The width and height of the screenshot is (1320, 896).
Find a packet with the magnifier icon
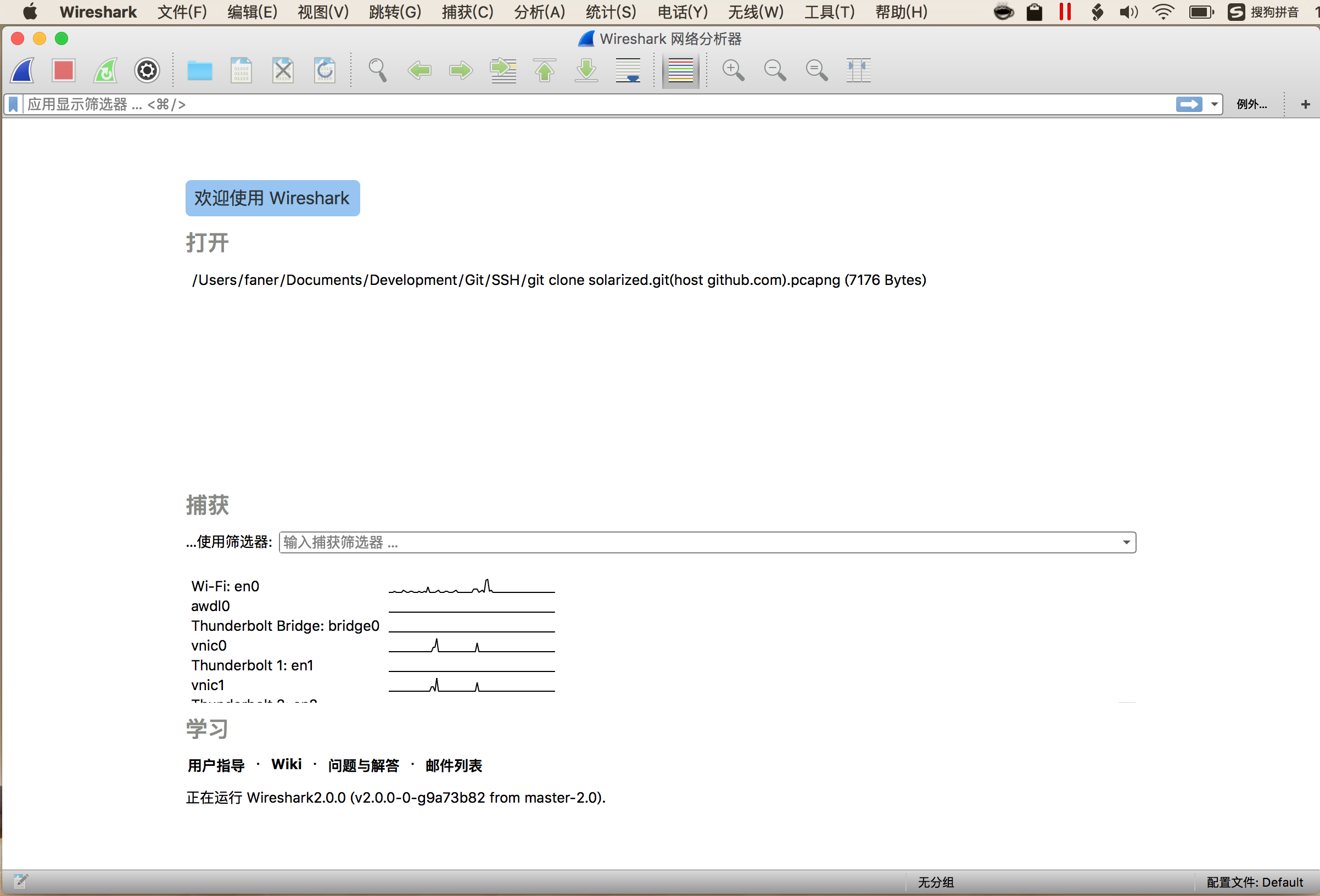377,70
